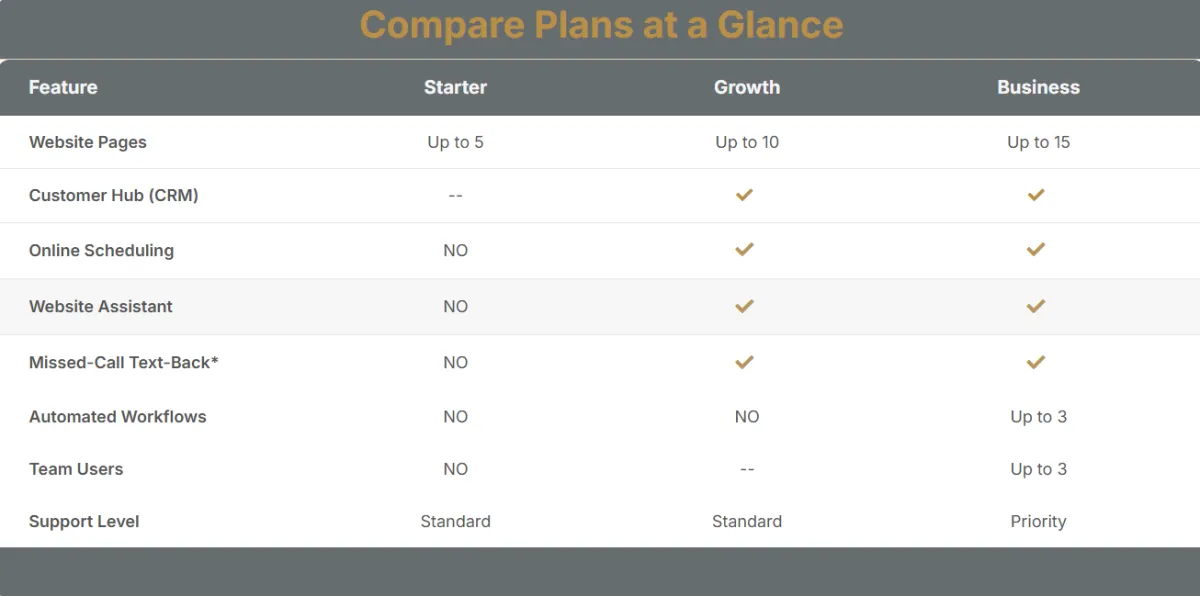Image resolution: width=1200 pixels, height=596 pixels.
Task: Click the Feature column header
Action: (x=63, y=87)
